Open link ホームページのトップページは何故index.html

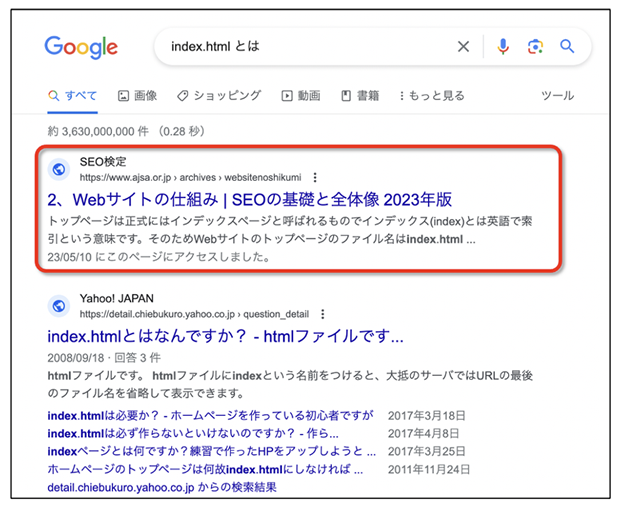(205, 469)
